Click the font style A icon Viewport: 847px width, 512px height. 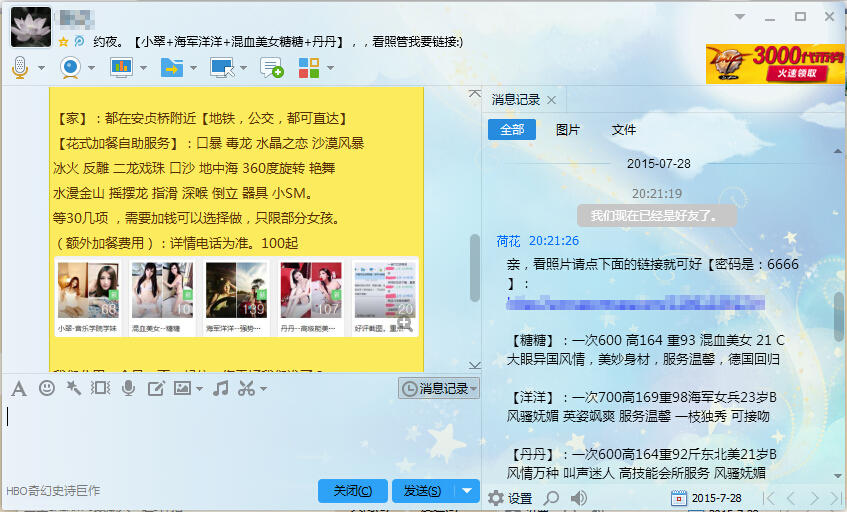(19, 388)
